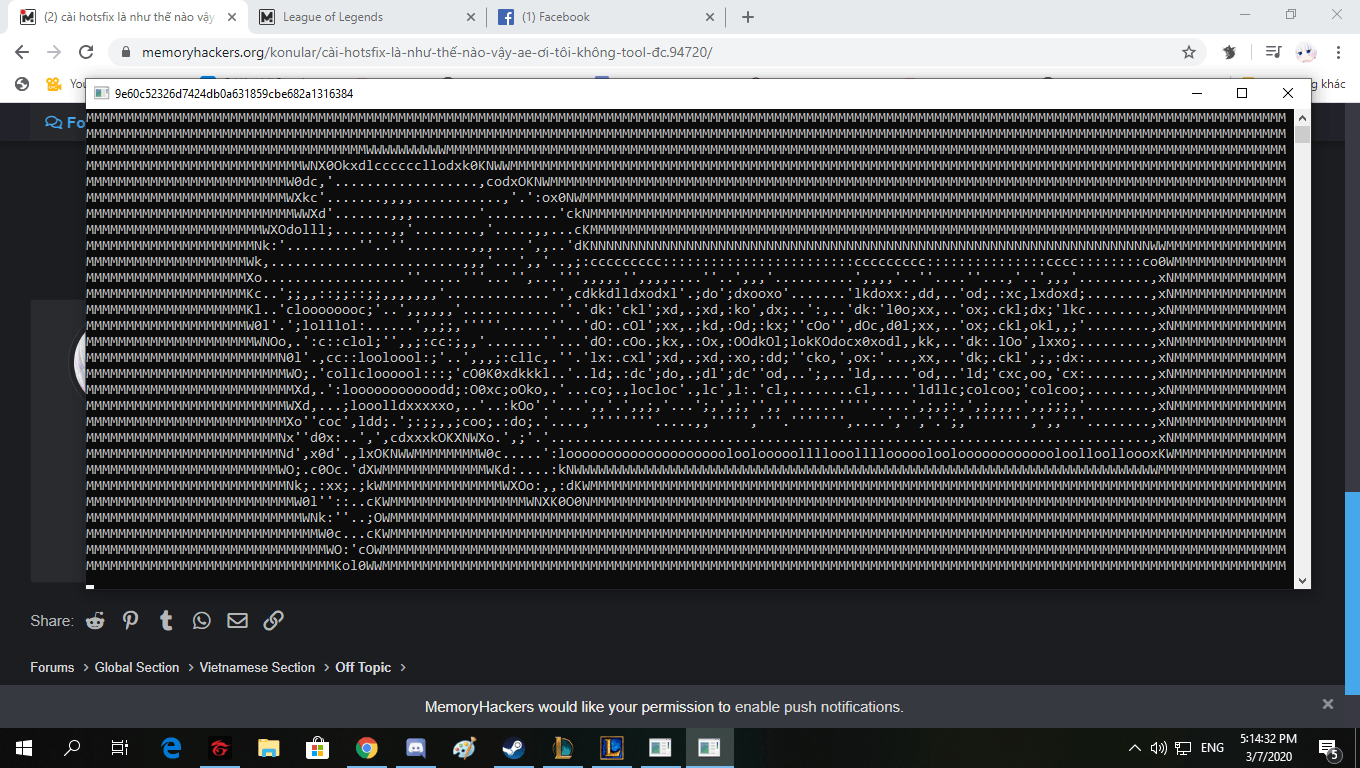Switch to Google Chrome on the taskbar
1360x768 pixels.
click(x=367, y=747)
